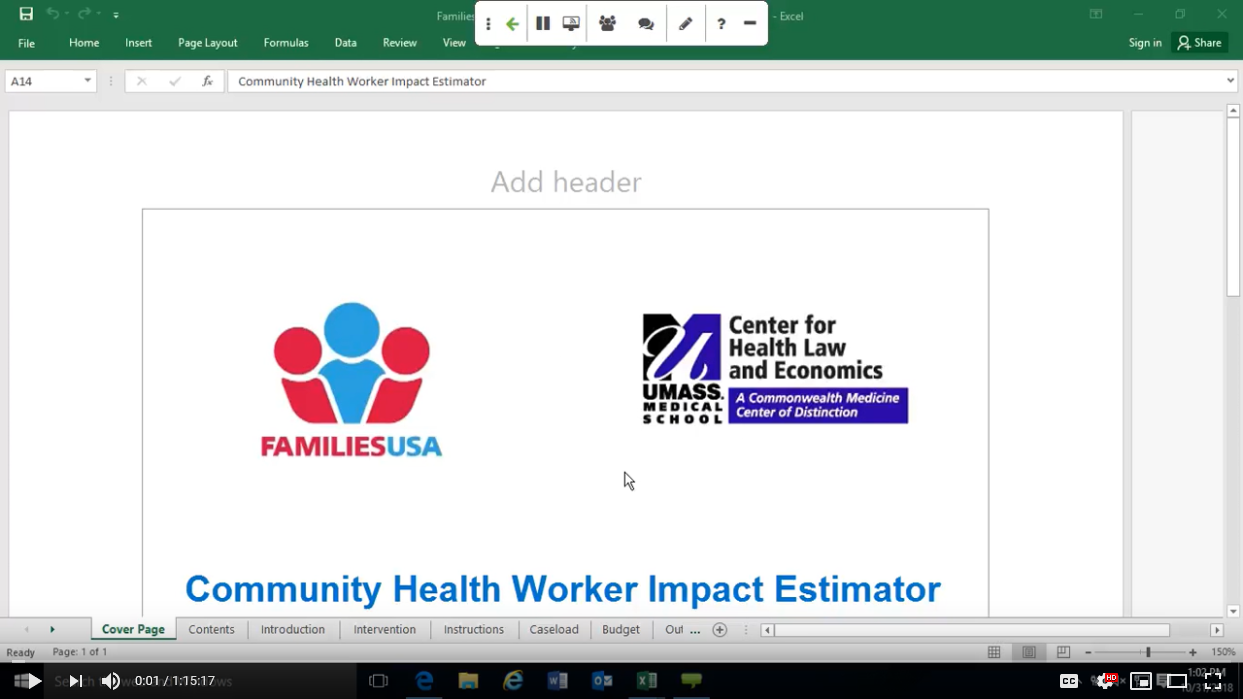Viewport: 1243px width, 699px height.
Task: Open the Review ribbon tab
Action: (x=400, y=43)
